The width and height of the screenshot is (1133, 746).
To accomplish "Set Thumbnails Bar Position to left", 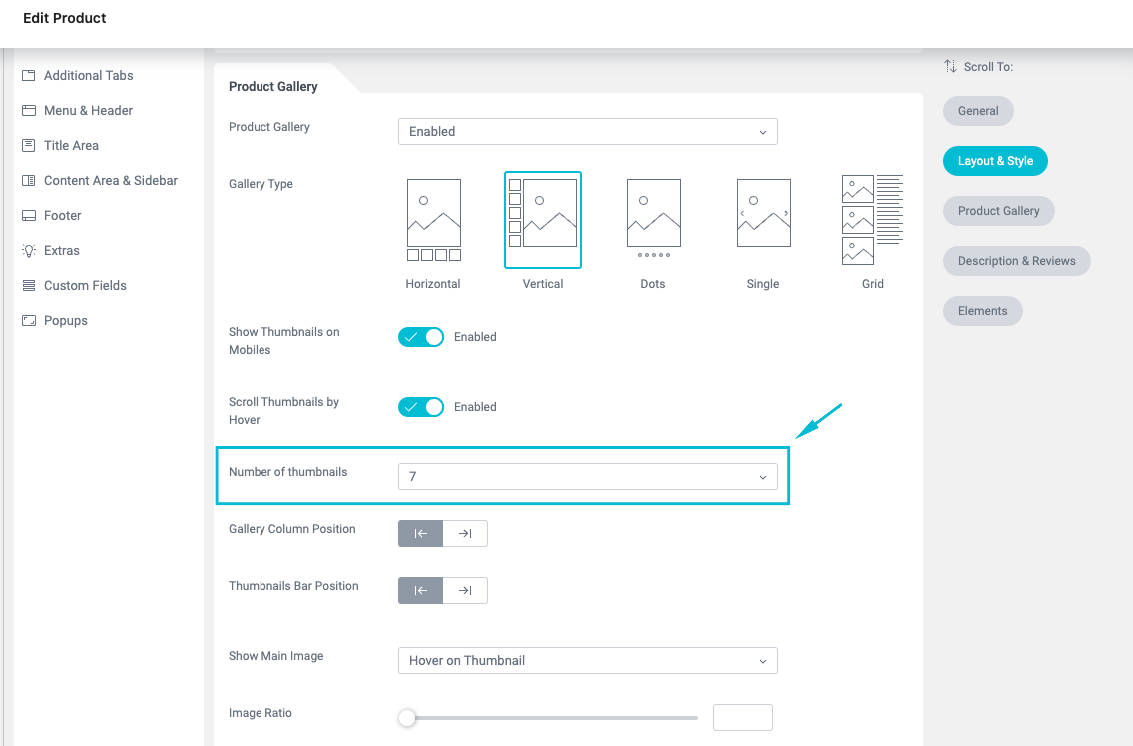I will coord(421,591).
